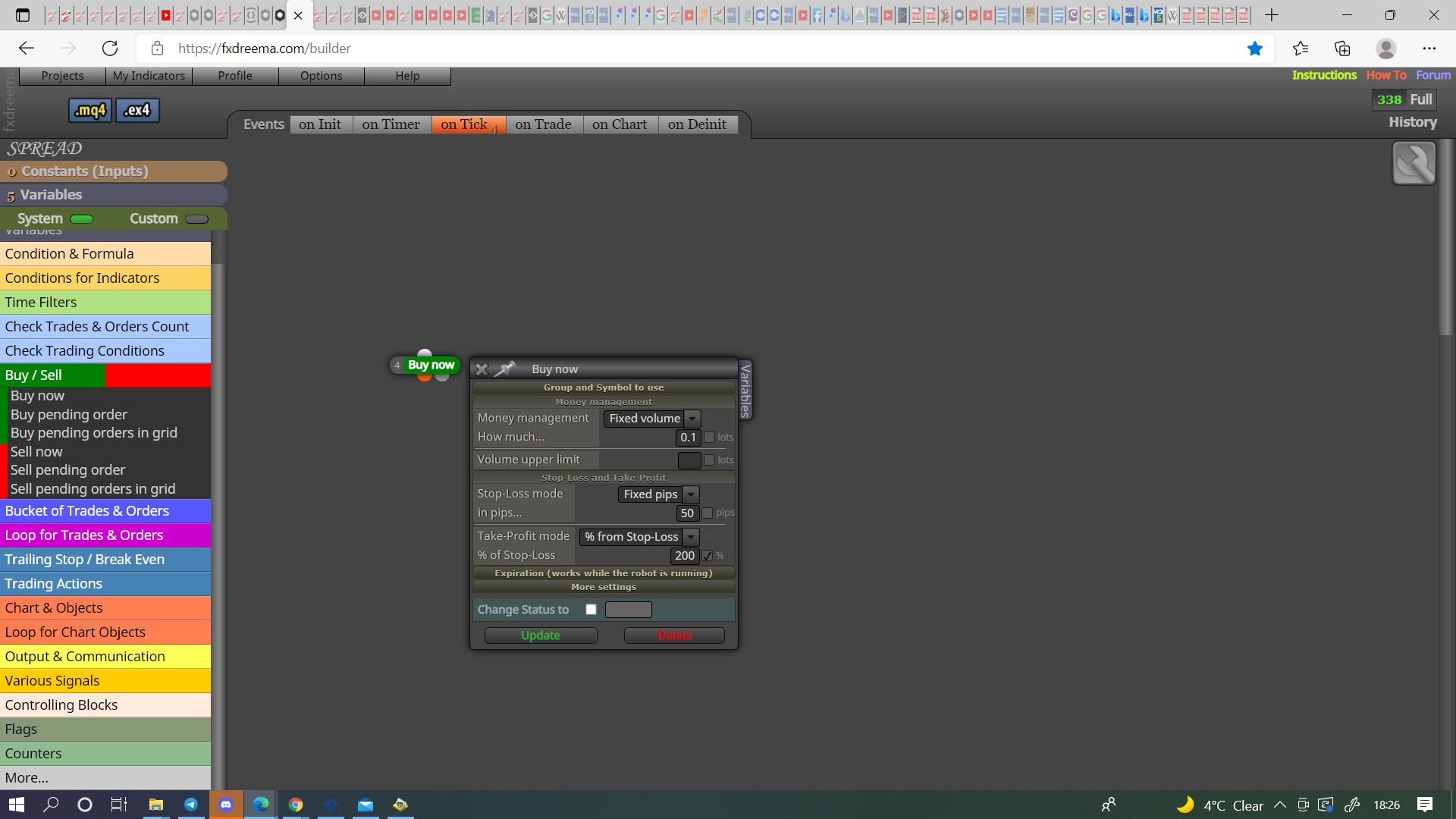Tick the Volume upper limit lots checkbox

coord(709,460)
